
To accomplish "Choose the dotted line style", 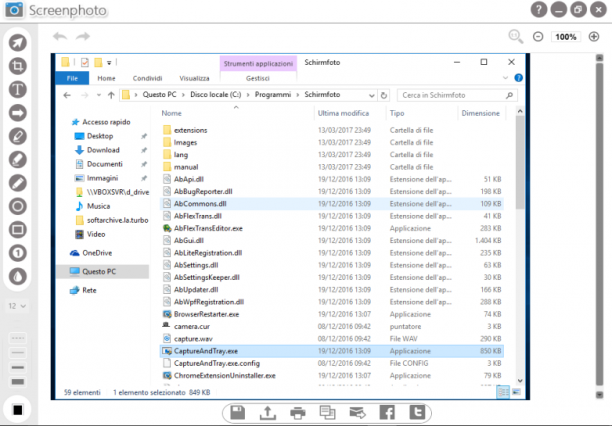I will click(18, 338).
